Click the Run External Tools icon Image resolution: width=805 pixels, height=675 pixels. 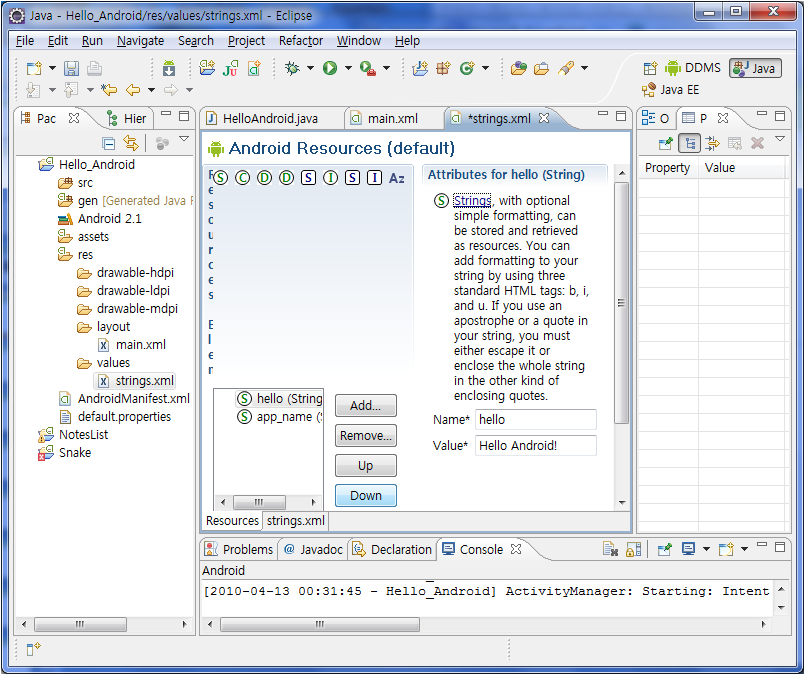[x=368, y=68]
